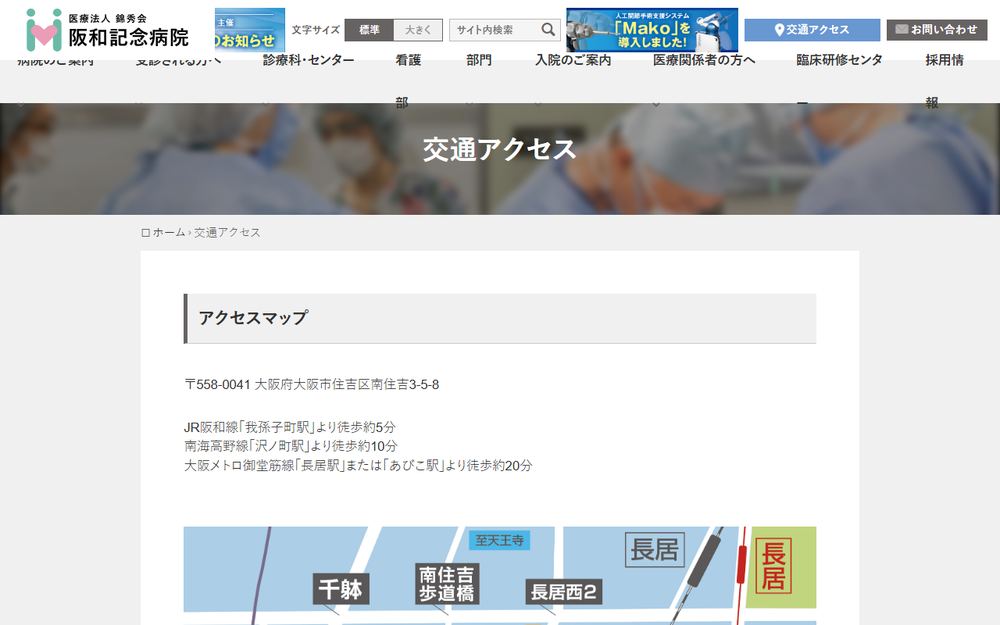Expand 入院のご案内 menu
Image resolution: width=1000 pixels, height=625 pixels.
(573, 60)
